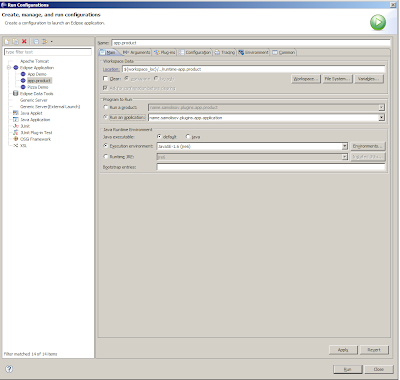Open the Execution environment dropdown

345,146
